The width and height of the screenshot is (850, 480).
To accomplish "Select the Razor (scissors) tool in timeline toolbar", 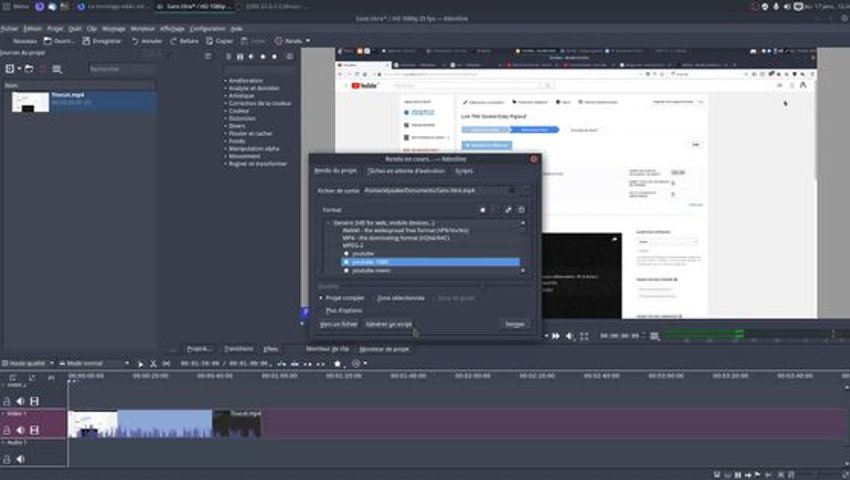I will [x=153, y=364].
